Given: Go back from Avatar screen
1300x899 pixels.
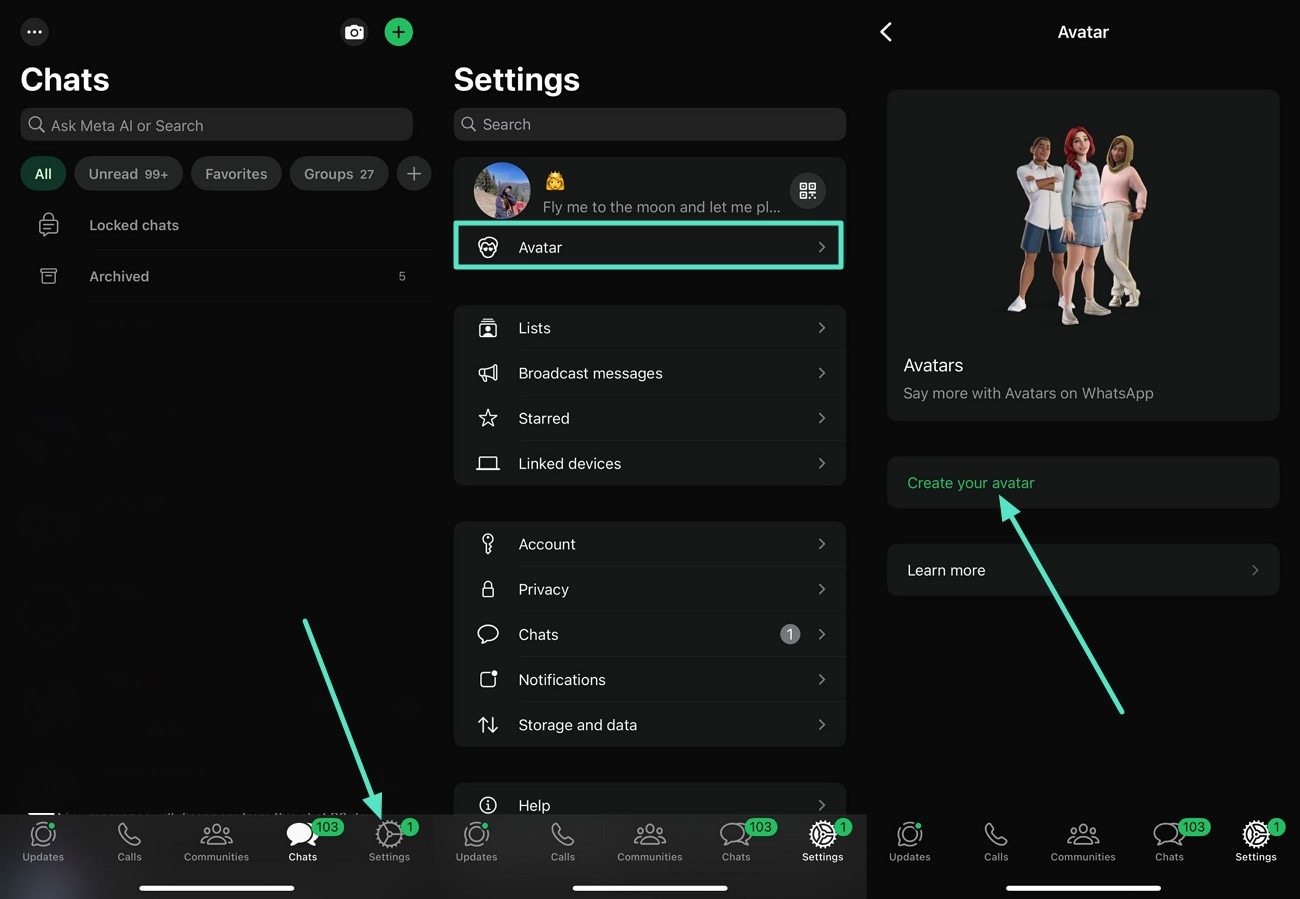Looking at the screenshot, I should click(x=886, y=32).
